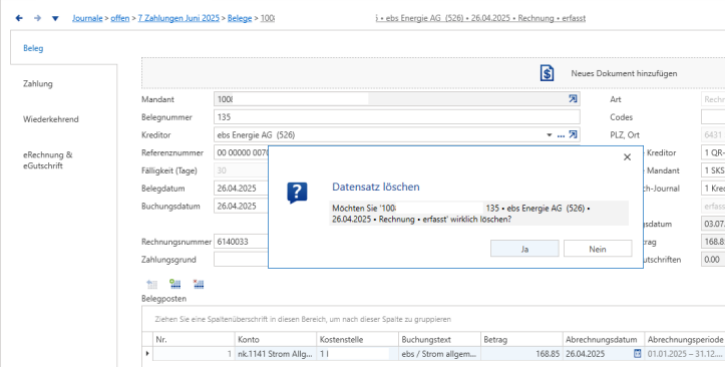Delete Belegposten row with red icon
The width and height of the screenshot is (725, 367).
(x=198, y=284)
